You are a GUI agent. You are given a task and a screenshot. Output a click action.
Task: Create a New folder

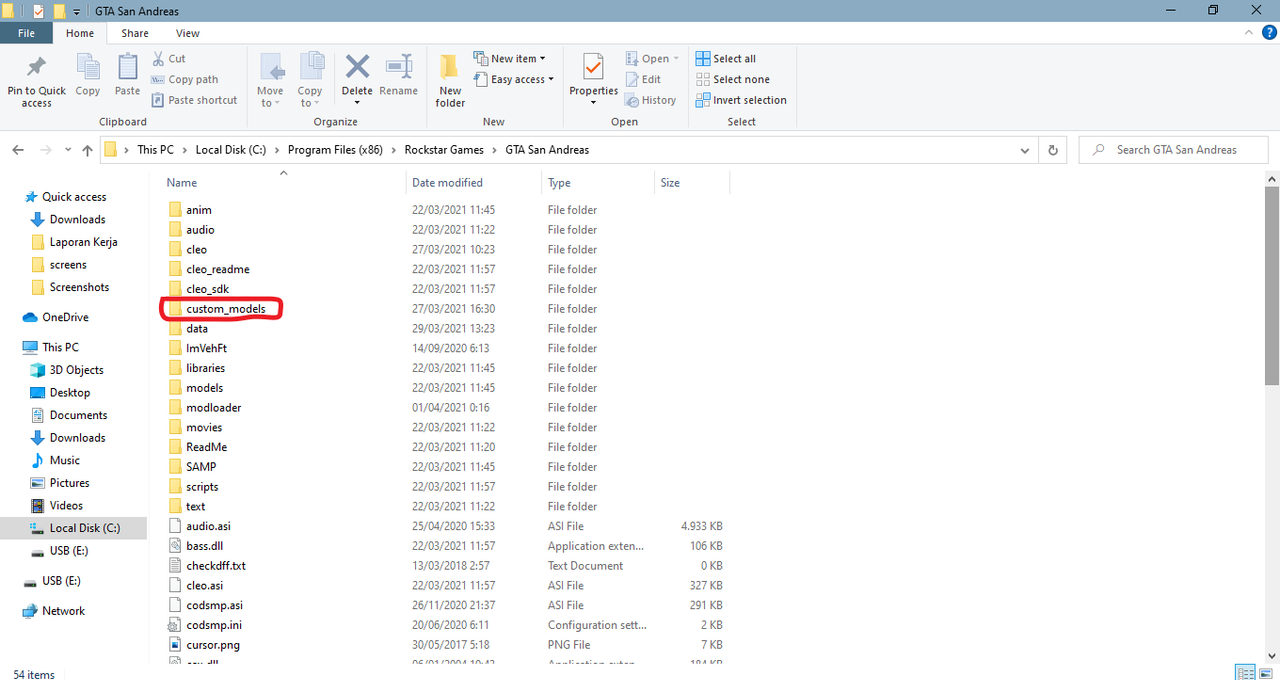coord(450,80)
